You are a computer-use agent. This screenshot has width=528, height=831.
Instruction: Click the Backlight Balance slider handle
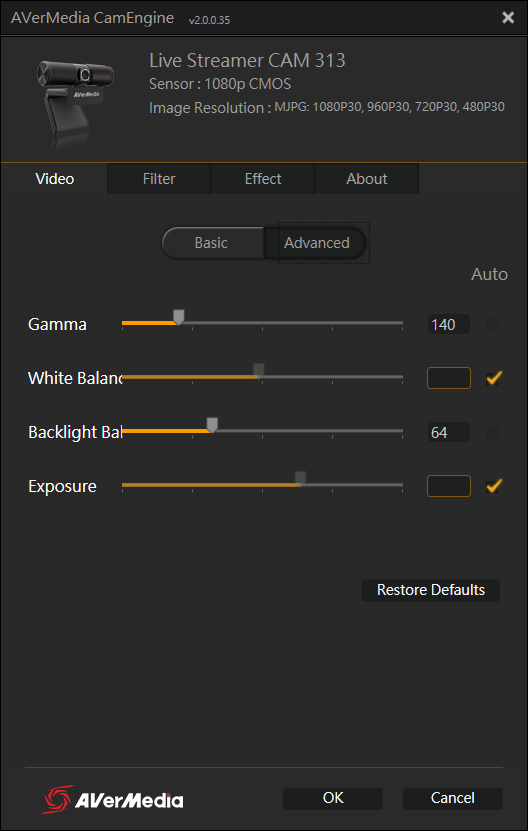point(212,425)
